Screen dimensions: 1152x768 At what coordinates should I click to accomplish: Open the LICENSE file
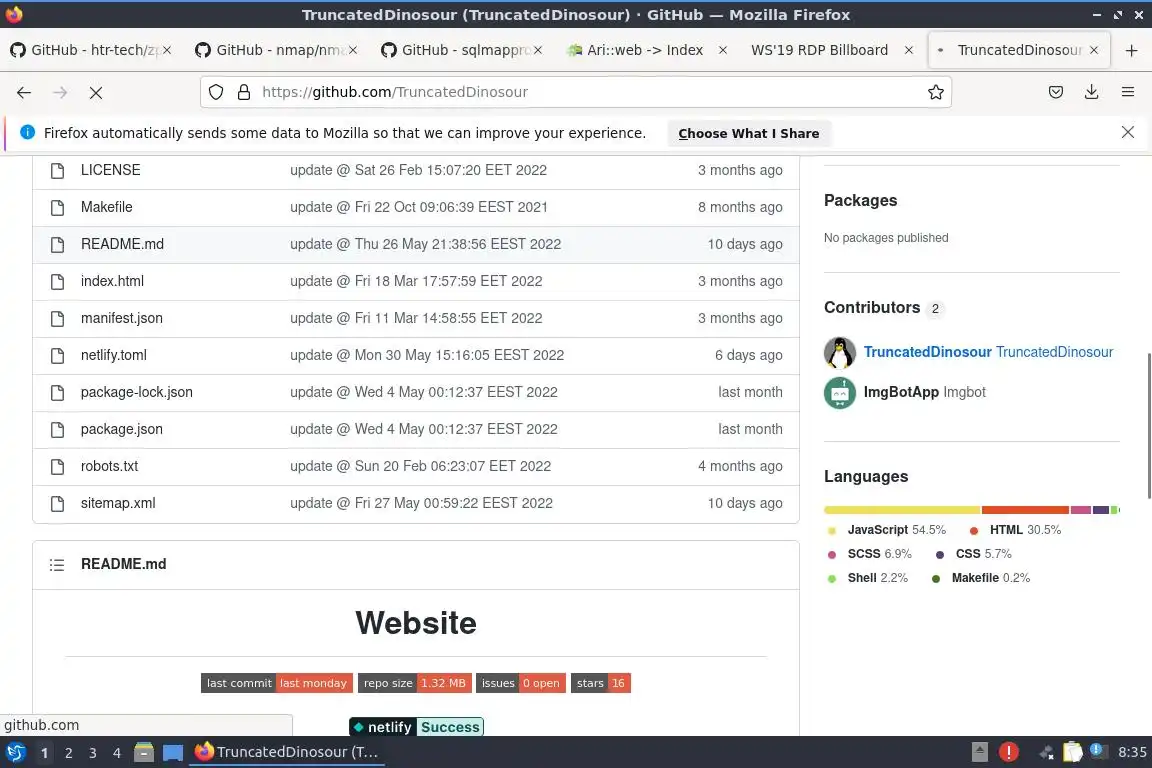(110, 170)
